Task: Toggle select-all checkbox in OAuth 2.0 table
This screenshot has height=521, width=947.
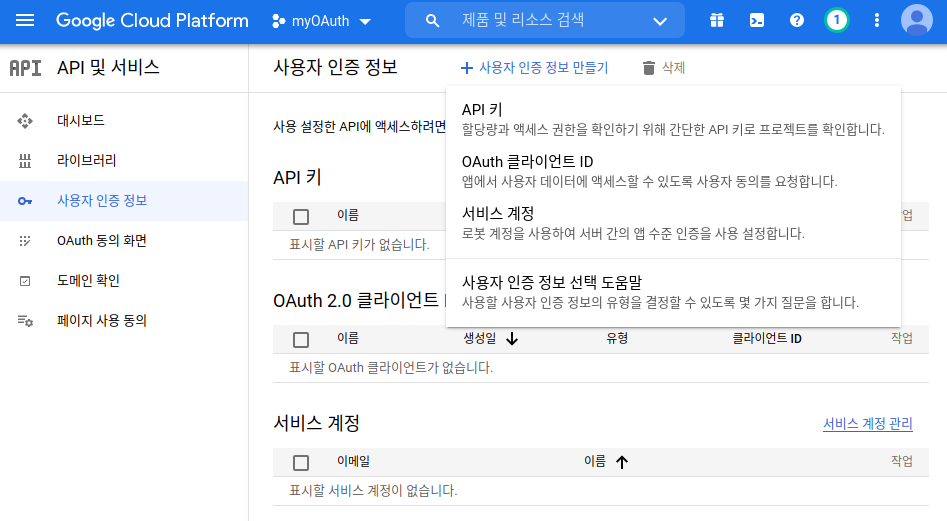Action: coord(301,339)
